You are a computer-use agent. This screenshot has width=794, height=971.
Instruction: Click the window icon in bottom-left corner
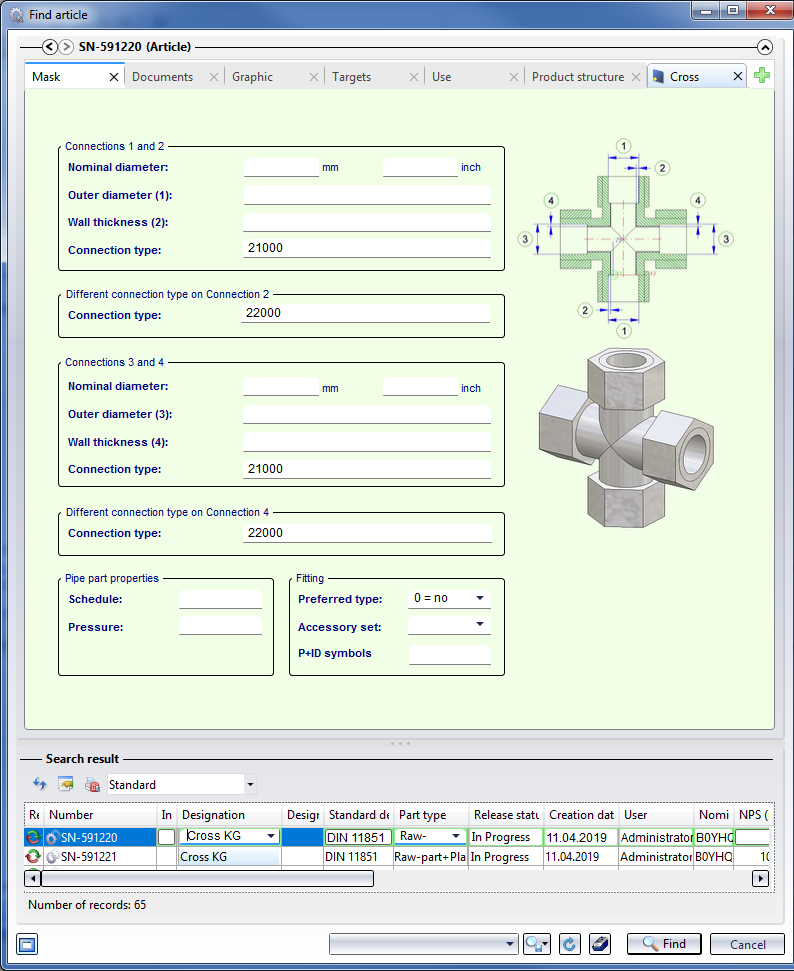(x=27, y=944)
